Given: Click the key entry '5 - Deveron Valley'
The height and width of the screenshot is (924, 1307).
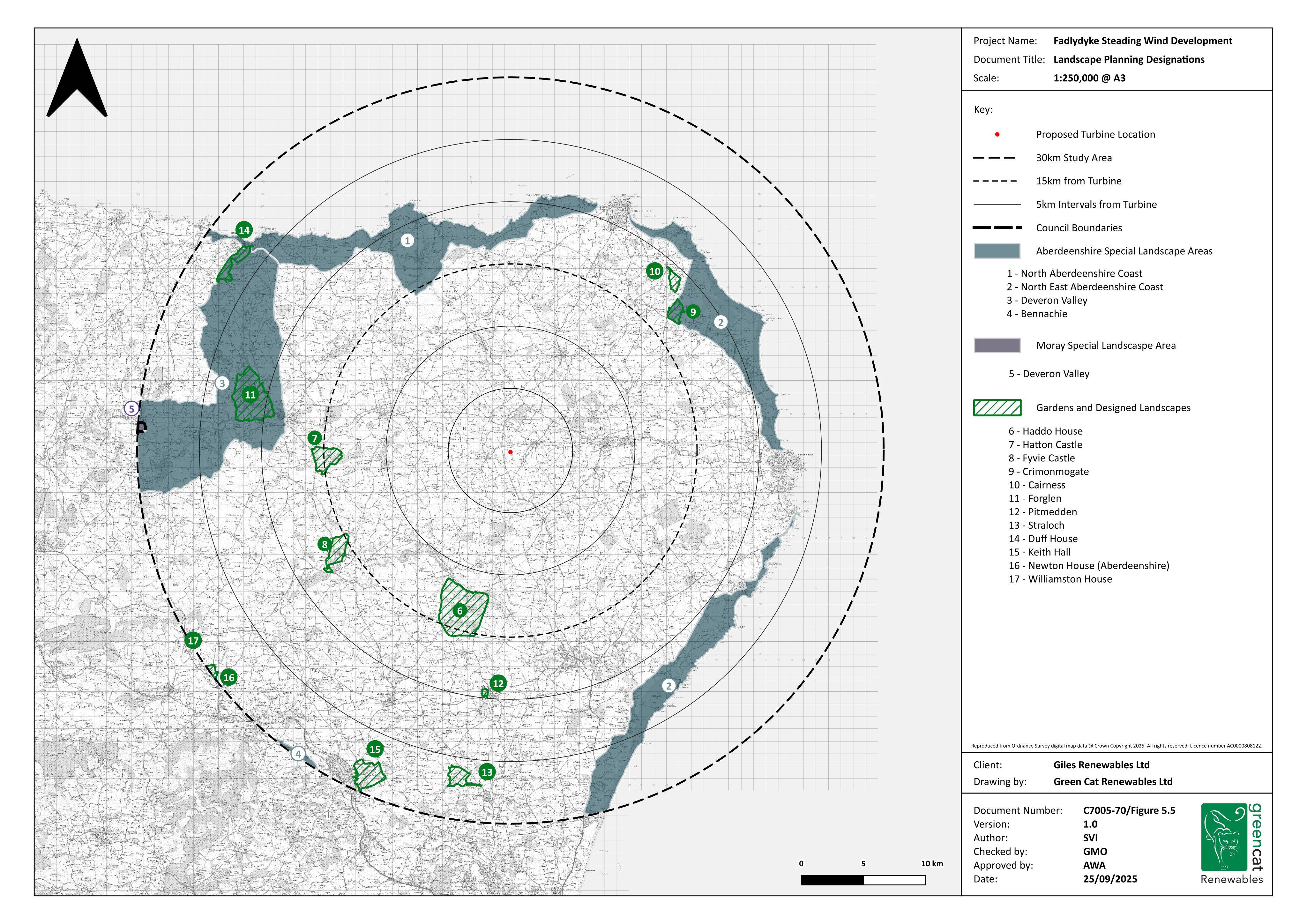Looking at the screenshot, I should click(x=1049, y=374).
